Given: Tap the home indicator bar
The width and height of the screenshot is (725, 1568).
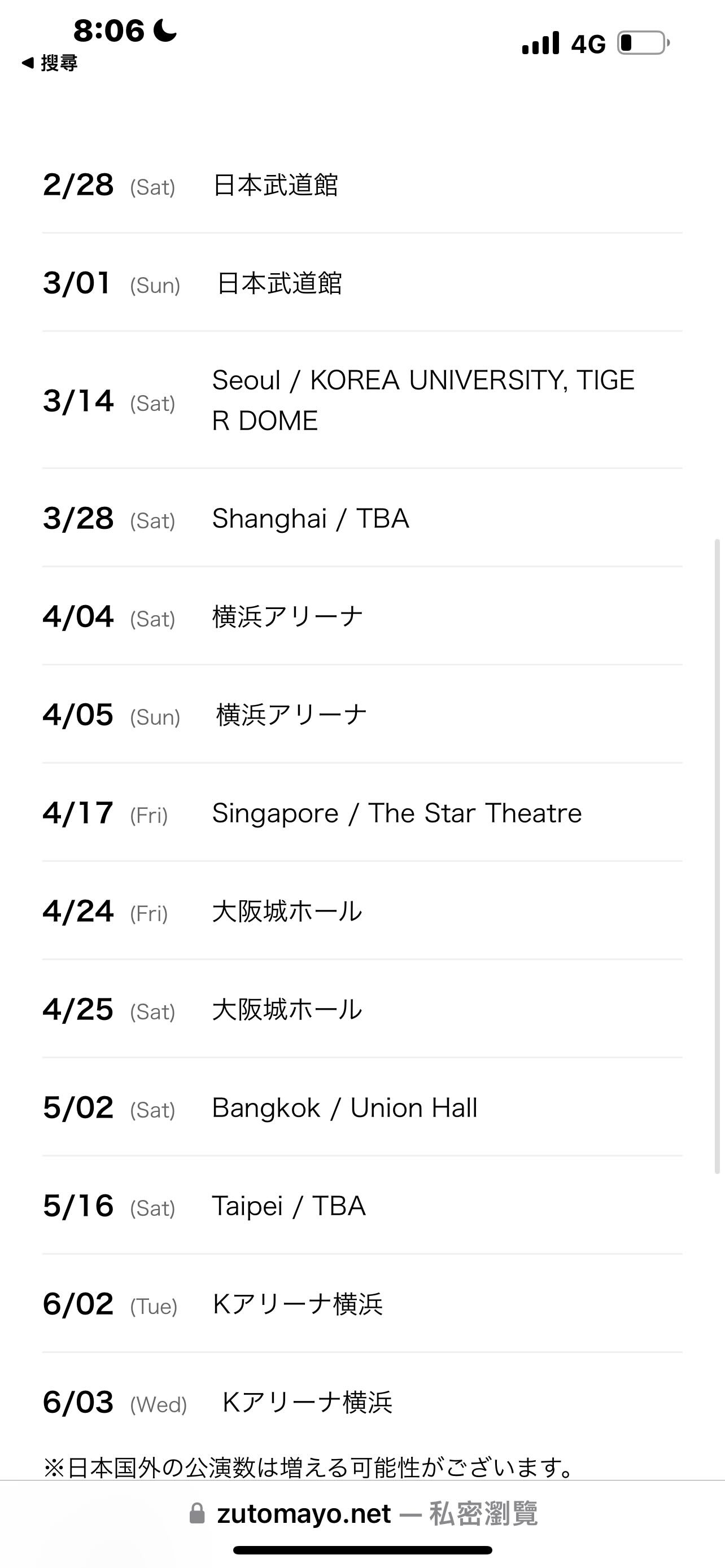Looking at the screenshot, I should 363,1551.
